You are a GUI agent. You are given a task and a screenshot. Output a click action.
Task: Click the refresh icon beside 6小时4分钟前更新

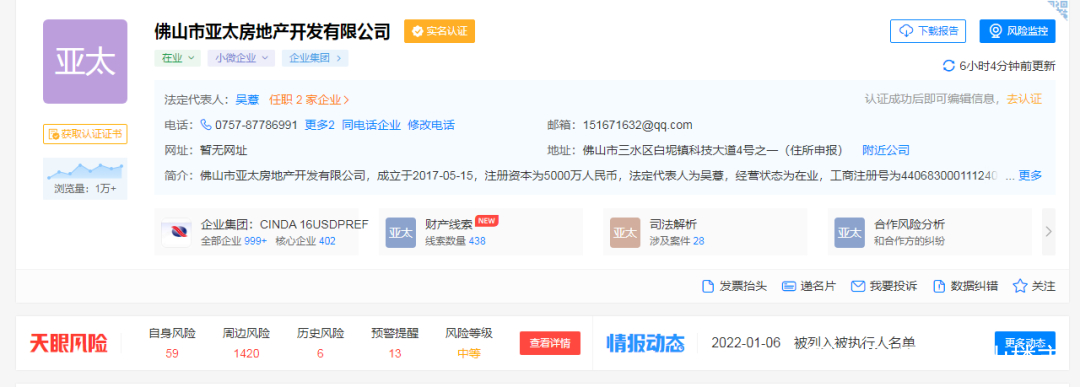click(x=948, y=66)
